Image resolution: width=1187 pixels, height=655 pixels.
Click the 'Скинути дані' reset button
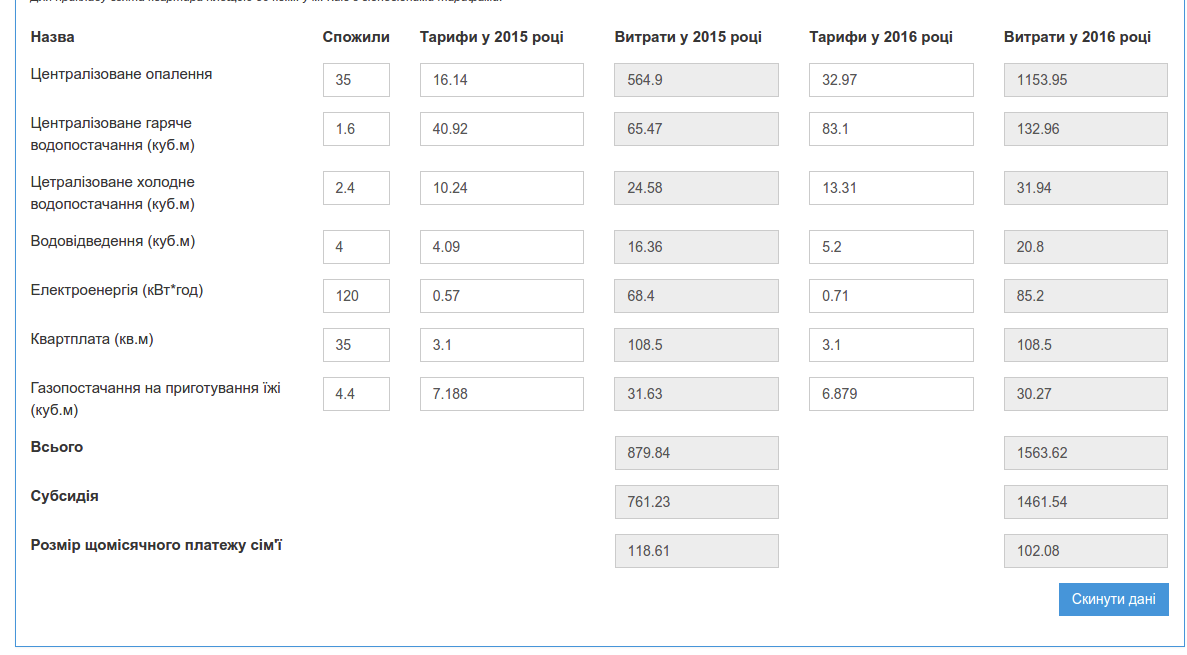(1113, 599)
